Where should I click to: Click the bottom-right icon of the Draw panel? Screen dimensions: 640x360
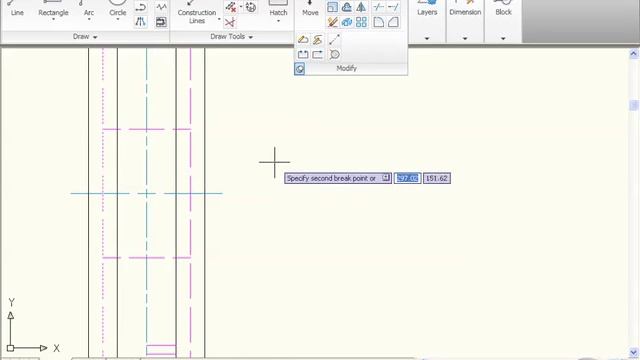[x=162, y=22]
